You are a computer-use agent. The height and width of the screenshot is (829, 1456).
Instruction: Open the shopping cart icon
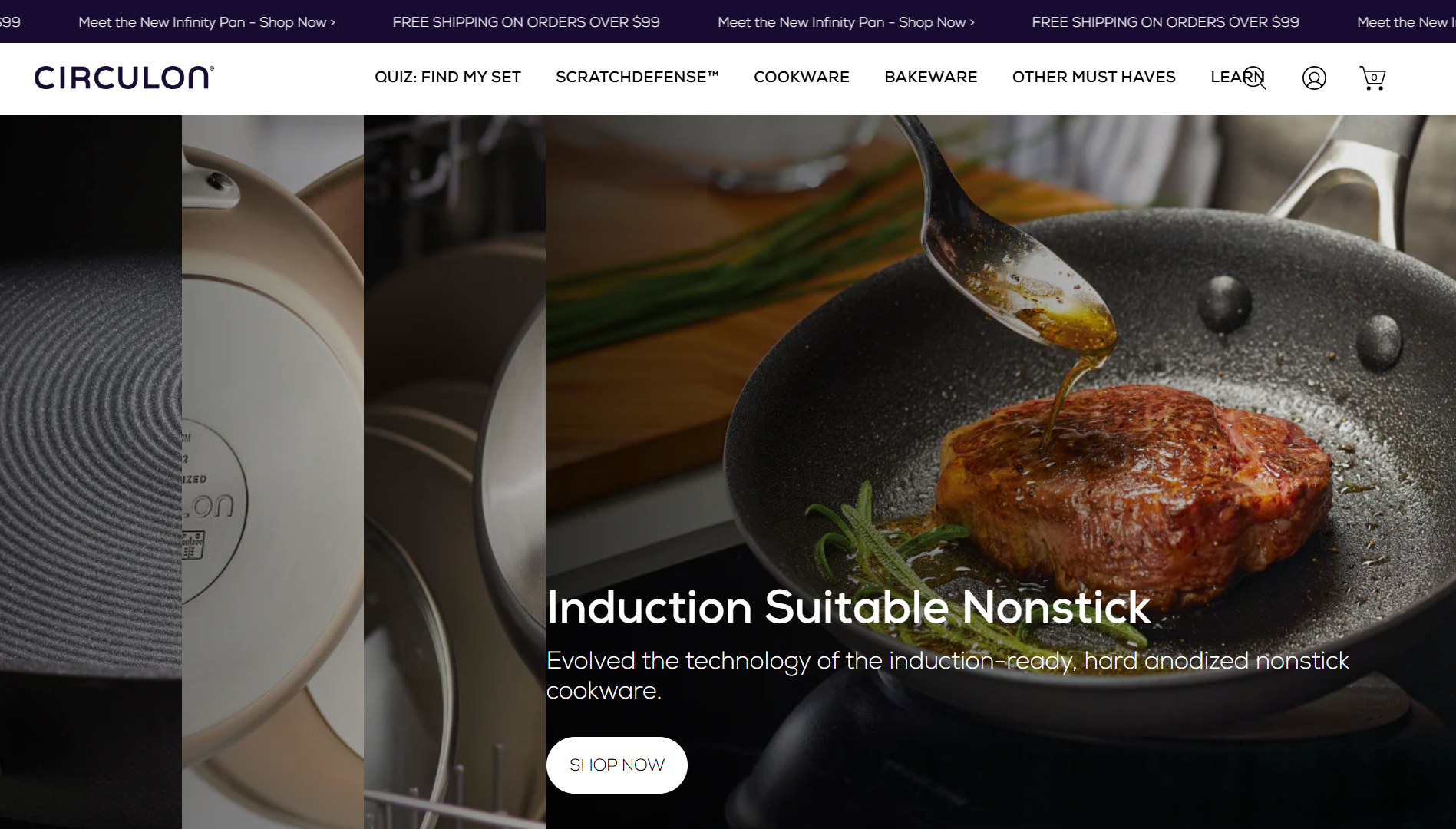[1372, 78]
